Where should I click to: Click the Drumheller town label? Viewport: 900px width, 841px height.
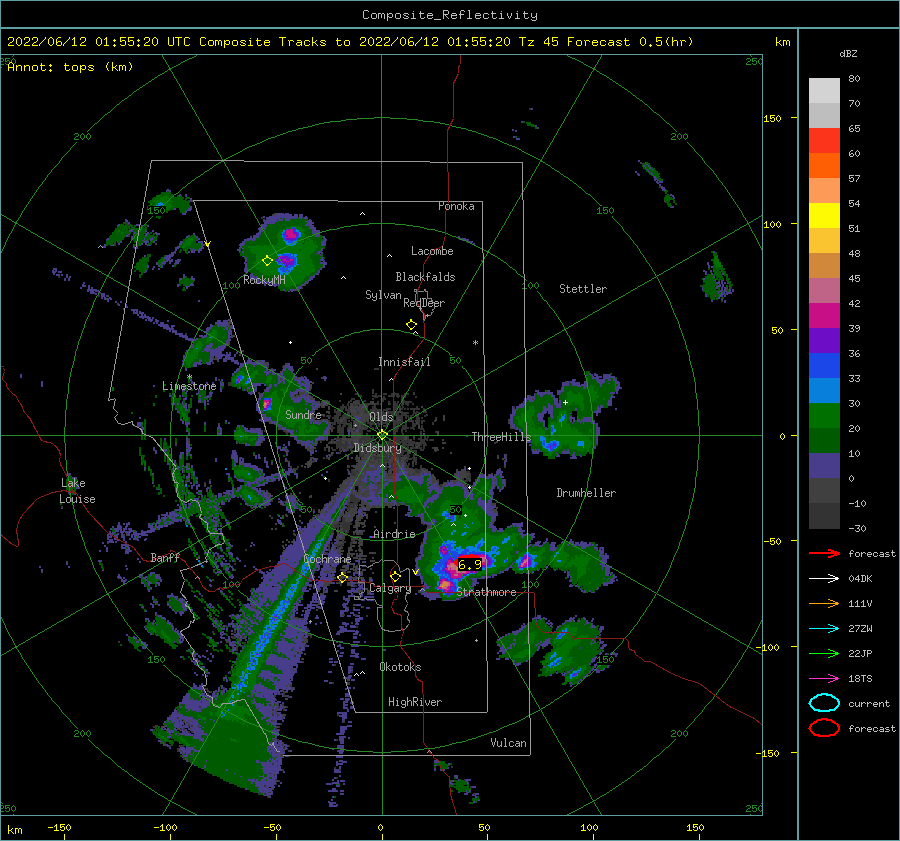click(x=586, y=493)
